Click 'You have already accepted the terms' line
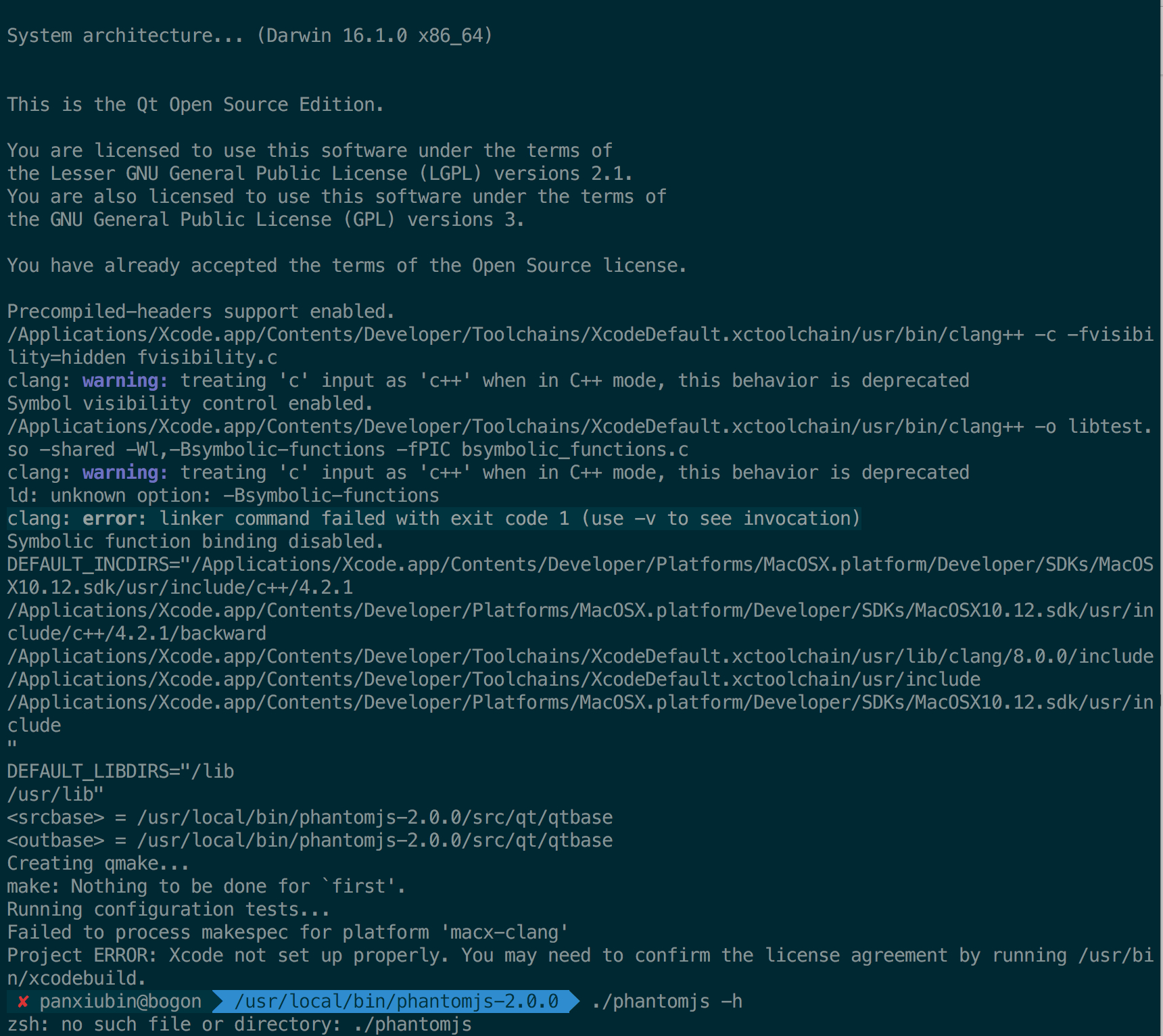 [347, 266]
